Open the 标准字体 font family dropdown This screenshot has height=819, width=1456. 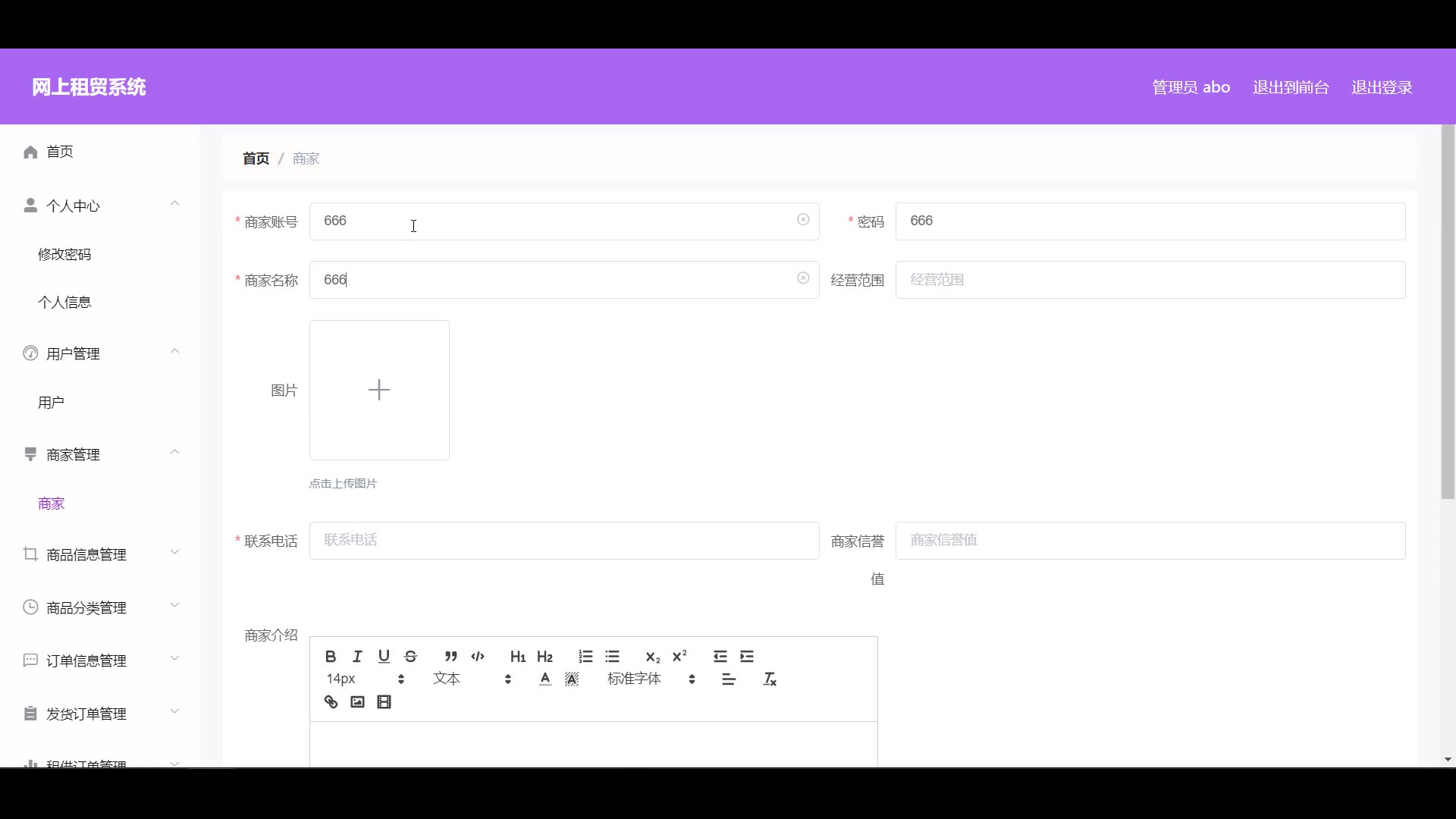pos(651,679)
